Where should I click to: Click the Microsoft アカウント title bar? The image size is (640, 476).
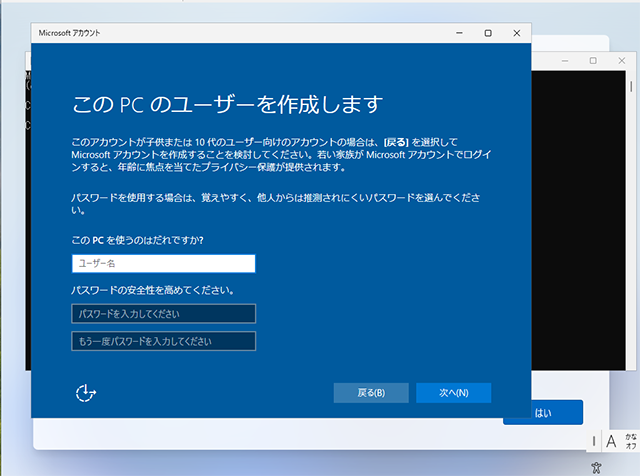point(250,33)
